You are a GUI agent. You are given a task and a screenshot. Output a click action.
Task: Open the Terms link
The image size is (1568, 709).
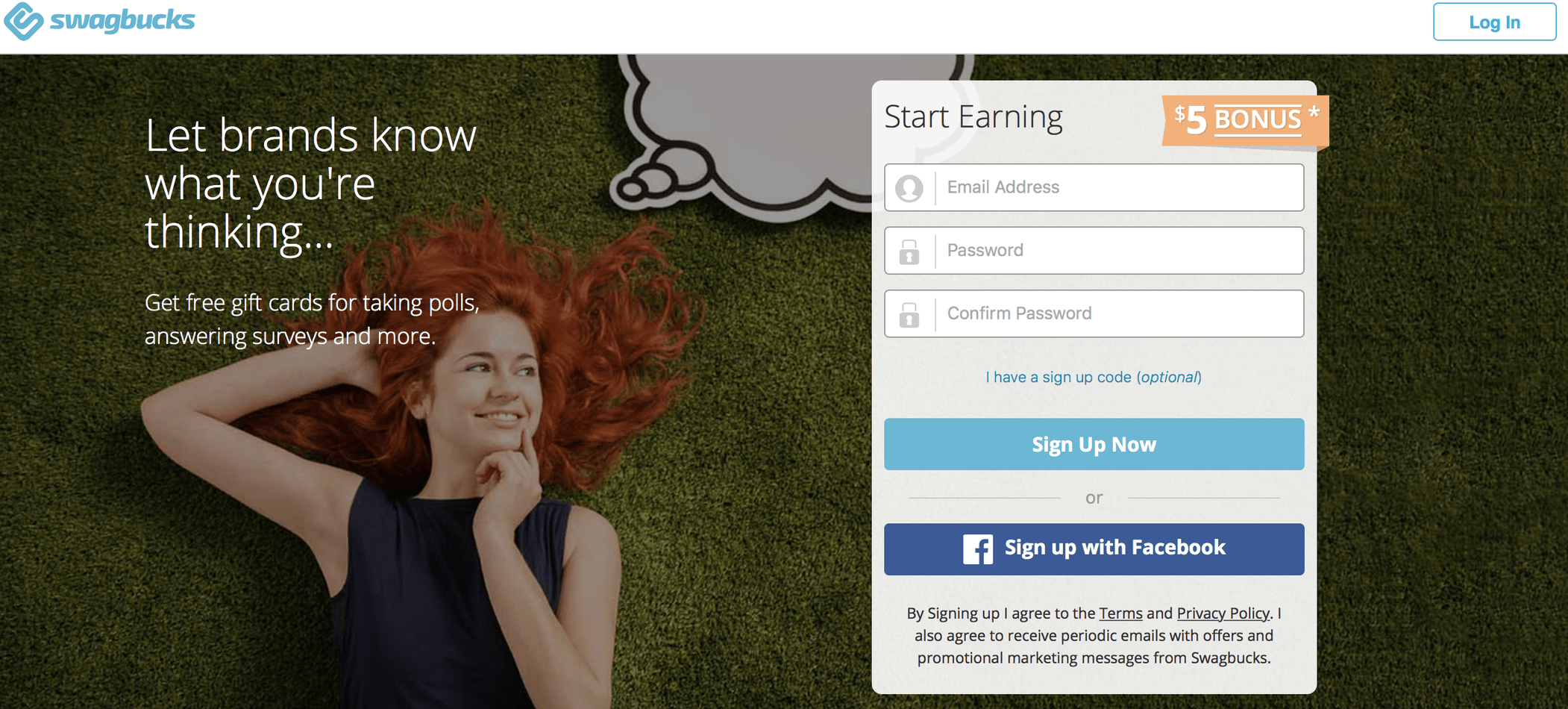[1120, 613]
